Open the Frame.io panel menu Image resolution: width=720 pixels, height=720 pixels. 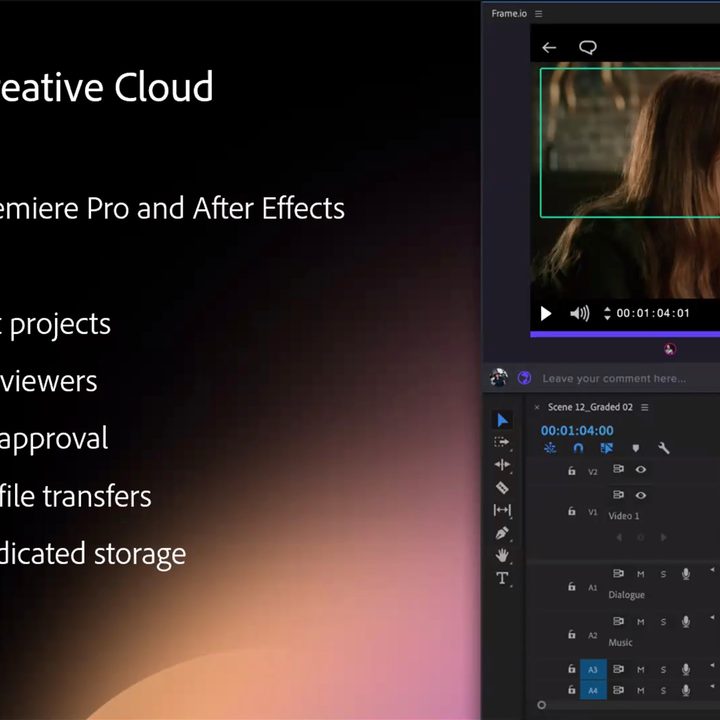539,14
